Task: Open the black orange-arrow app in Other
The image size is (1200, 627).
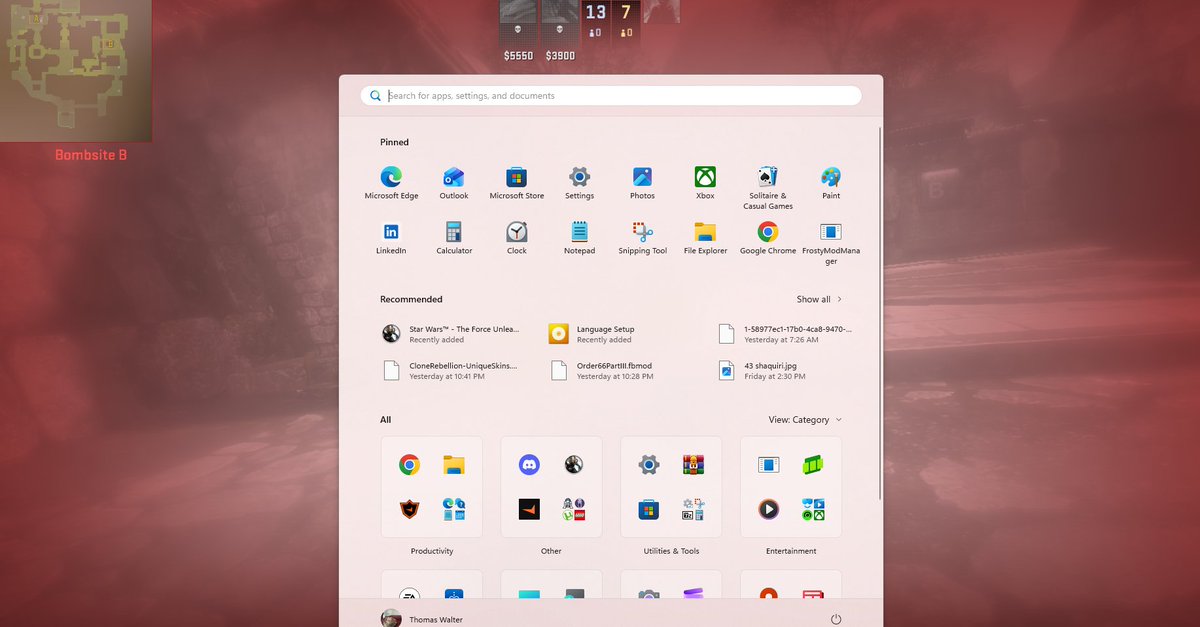Action: (x=529, y=509)
